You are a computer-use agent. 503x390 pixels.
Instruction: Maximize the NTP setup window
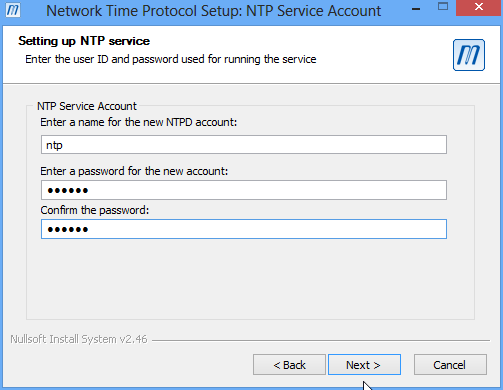pos(443,7)
